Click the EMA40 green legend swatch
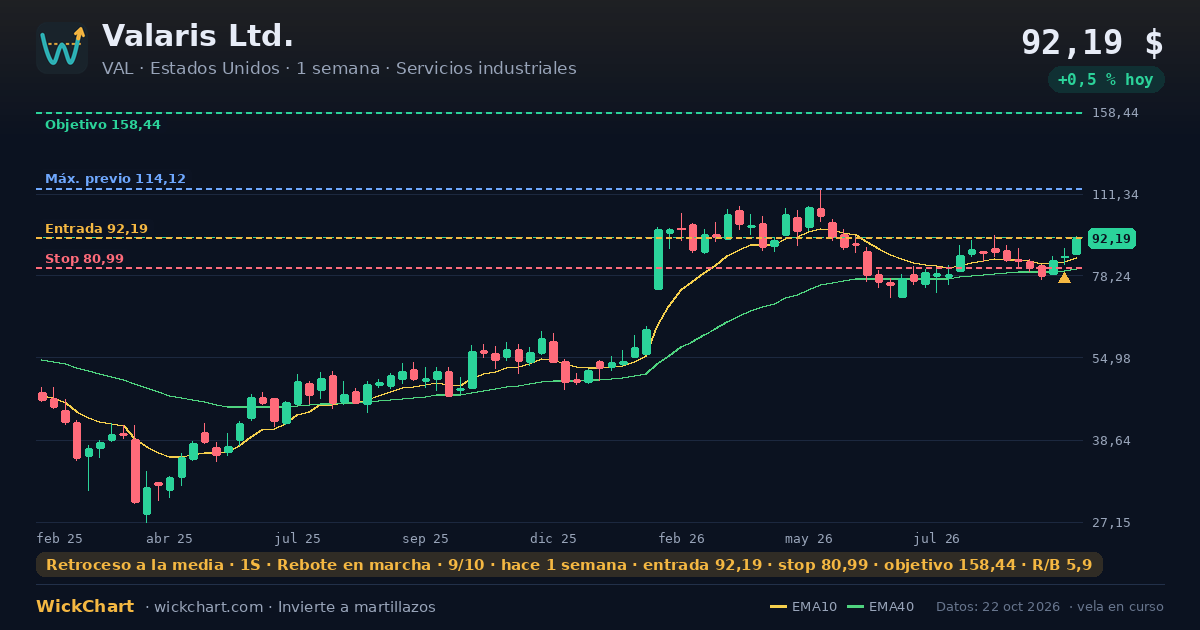This screenshot has height=630, width=1200. (x=855, y=607)
